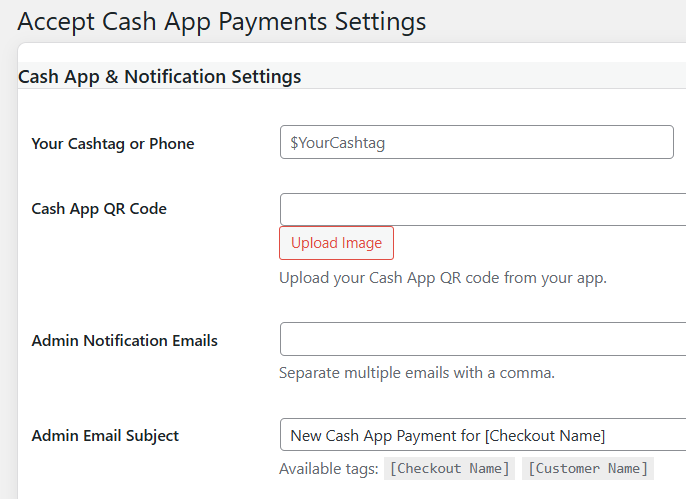This screenshot has height=499, width=686.
Task: Click the Cash App QR Code label
Action: [x=99, y=209]
